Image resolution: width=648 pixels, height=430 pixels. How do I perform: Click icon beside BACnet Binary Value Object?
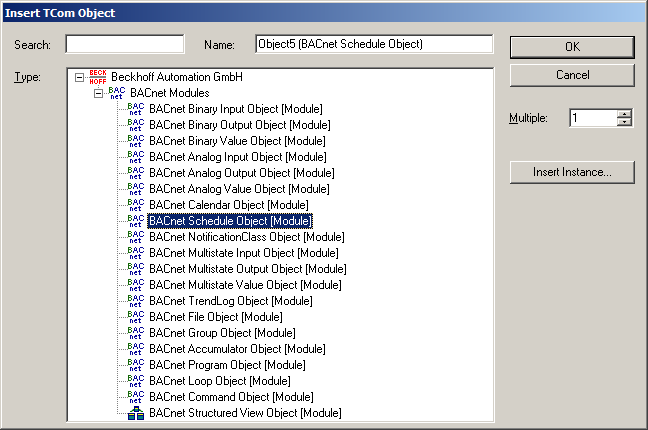coord(136,141)
